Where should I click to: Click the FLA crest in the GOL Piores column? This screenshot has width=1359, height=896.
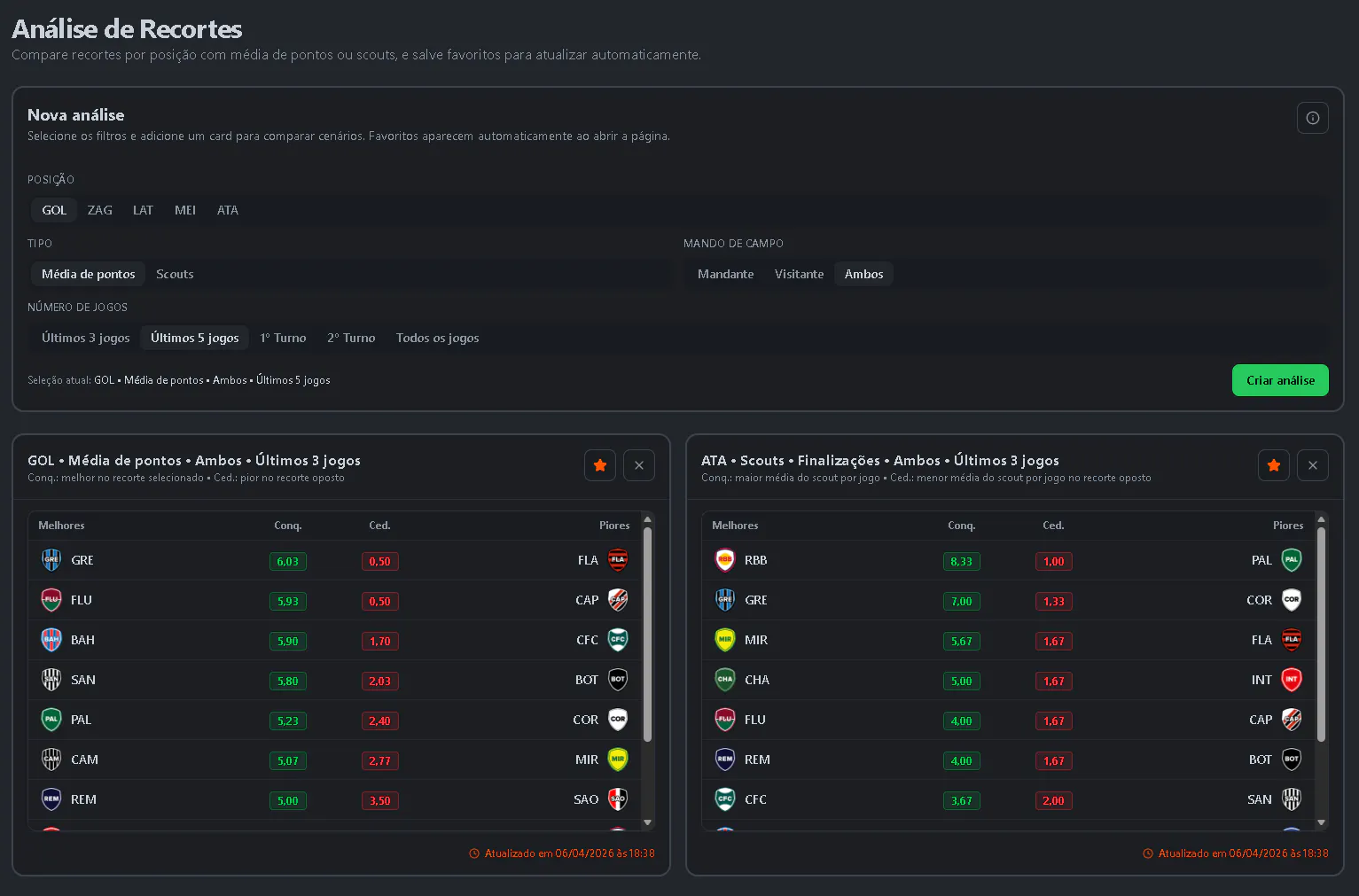click(x=618, y=560)
